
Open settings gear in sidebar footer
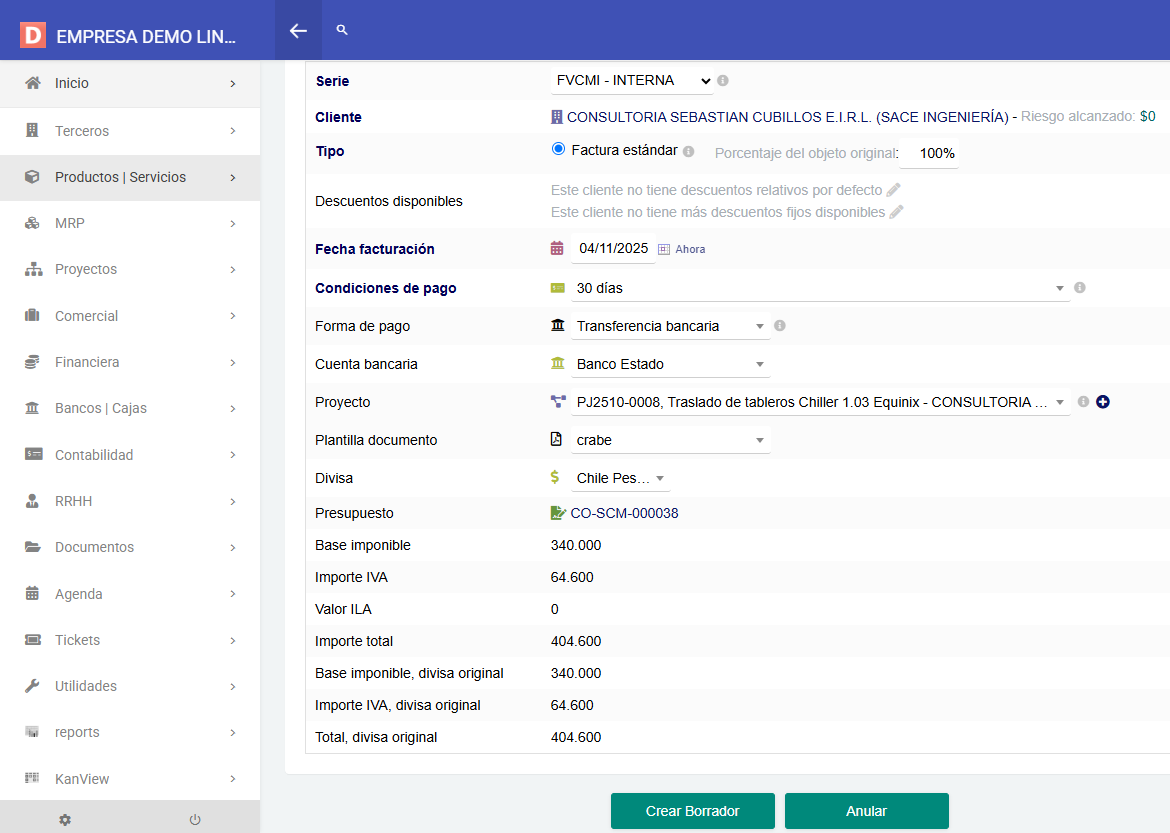[x=65, y=819]
